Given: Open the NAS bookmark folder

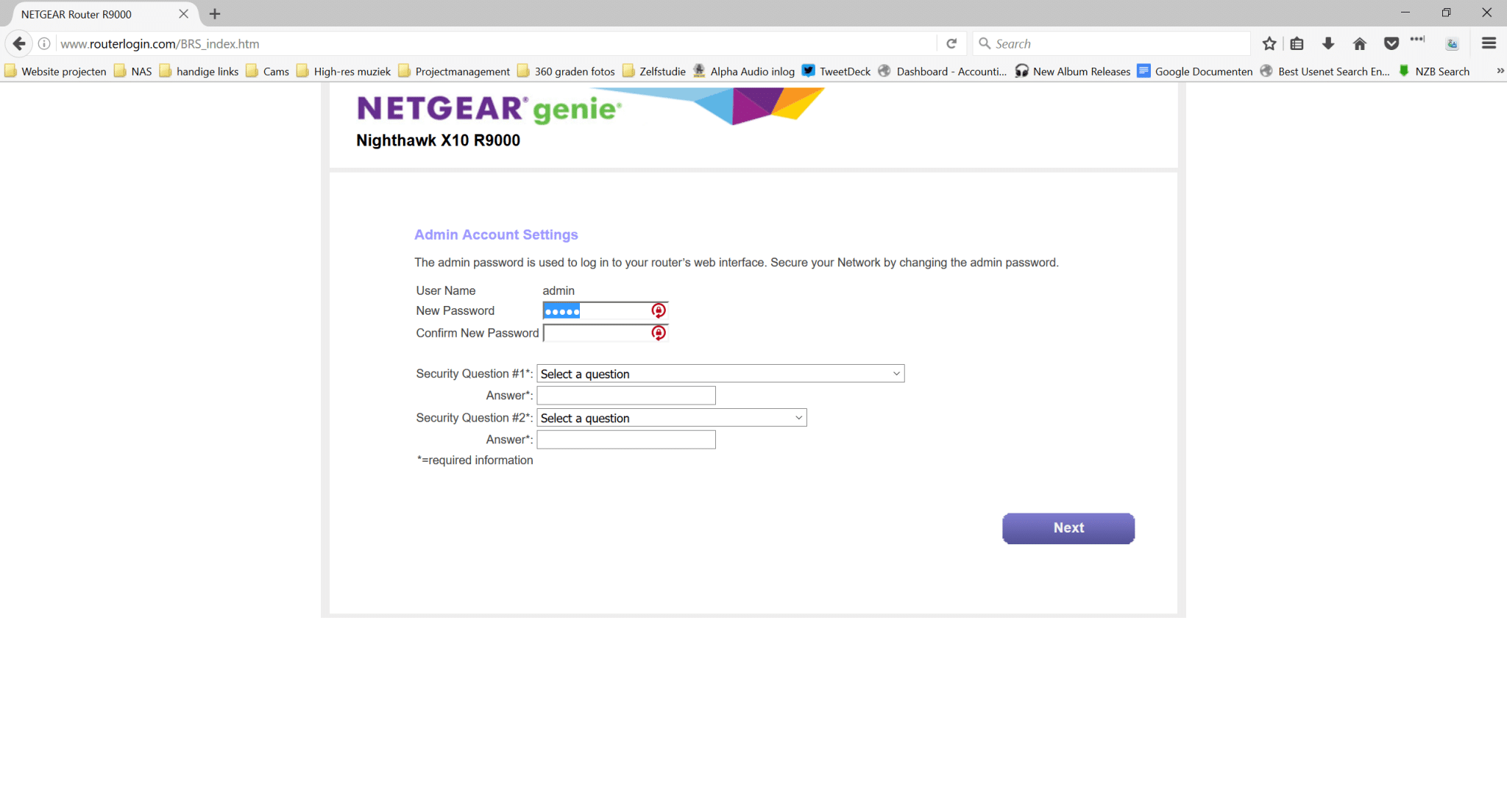Looking at the screenshot, I should (133, 71).
